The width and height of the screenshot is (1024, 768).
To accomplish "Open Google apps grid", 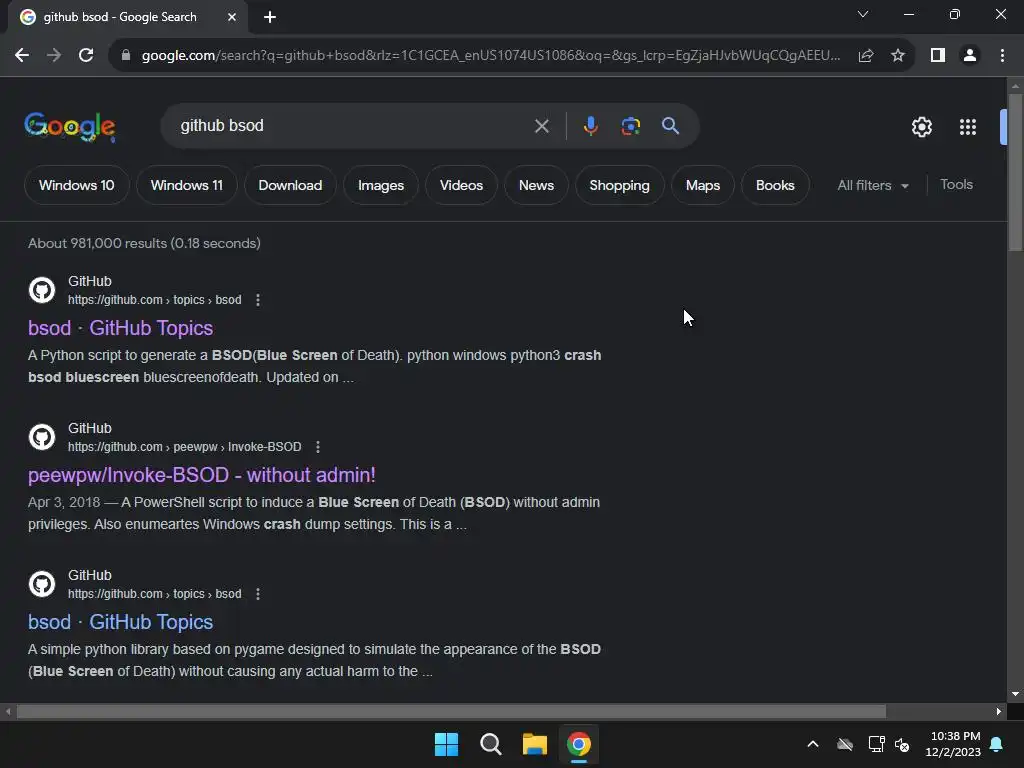I will [x=968, y=127].
